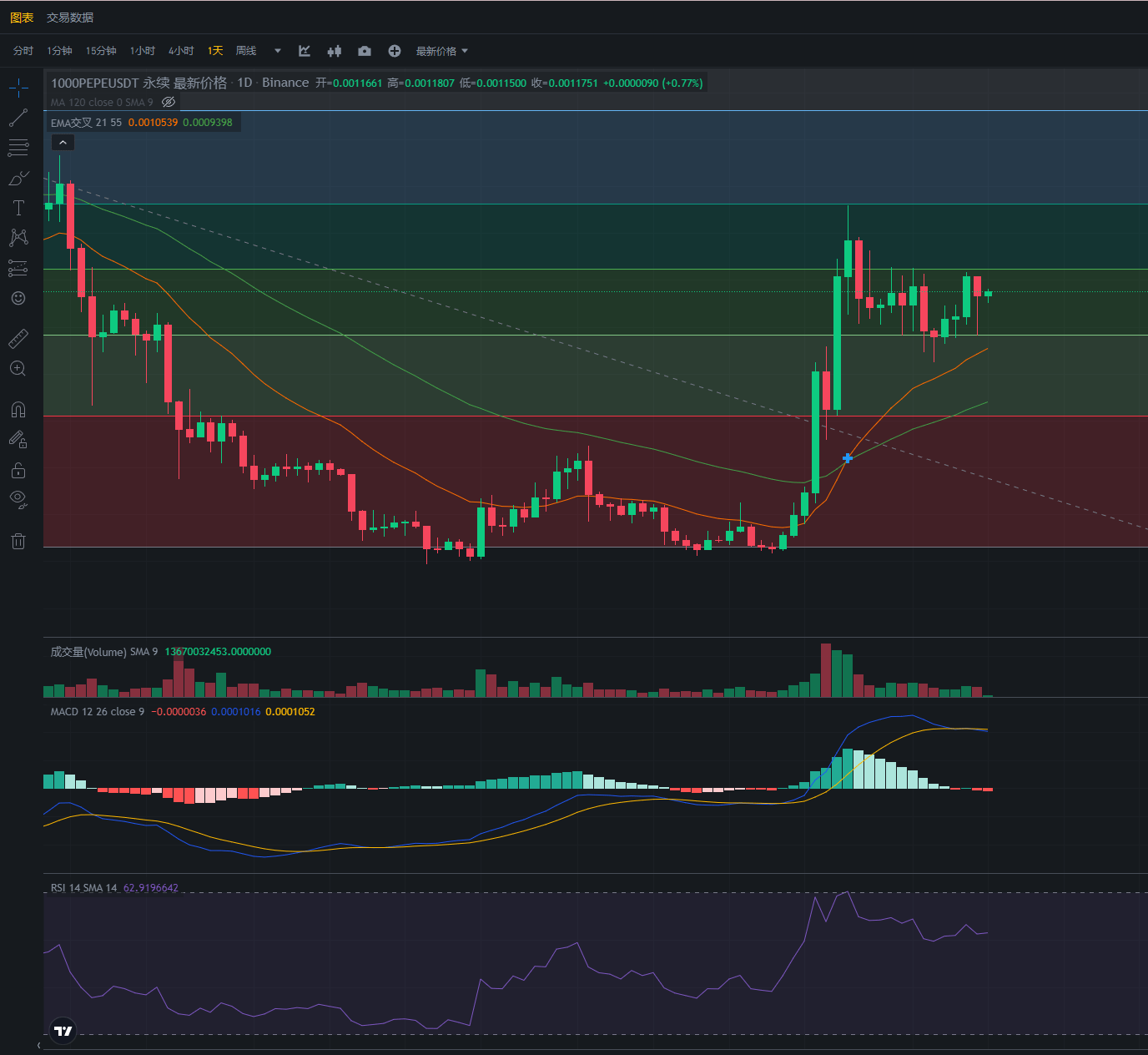The width and height of the screenshot is (1148, 1055).
Task: Take a chart snapshot with camera icon
Action: (365, 51)
